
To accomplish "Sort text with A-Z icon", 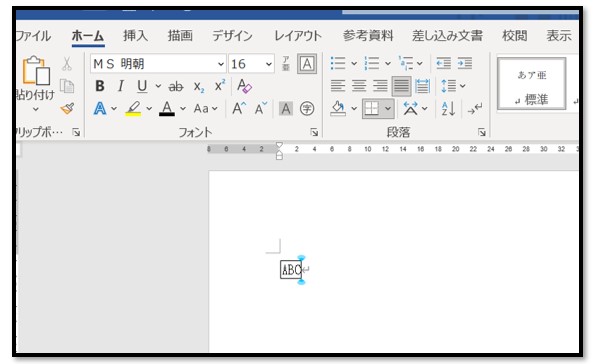I will point(448,109).
